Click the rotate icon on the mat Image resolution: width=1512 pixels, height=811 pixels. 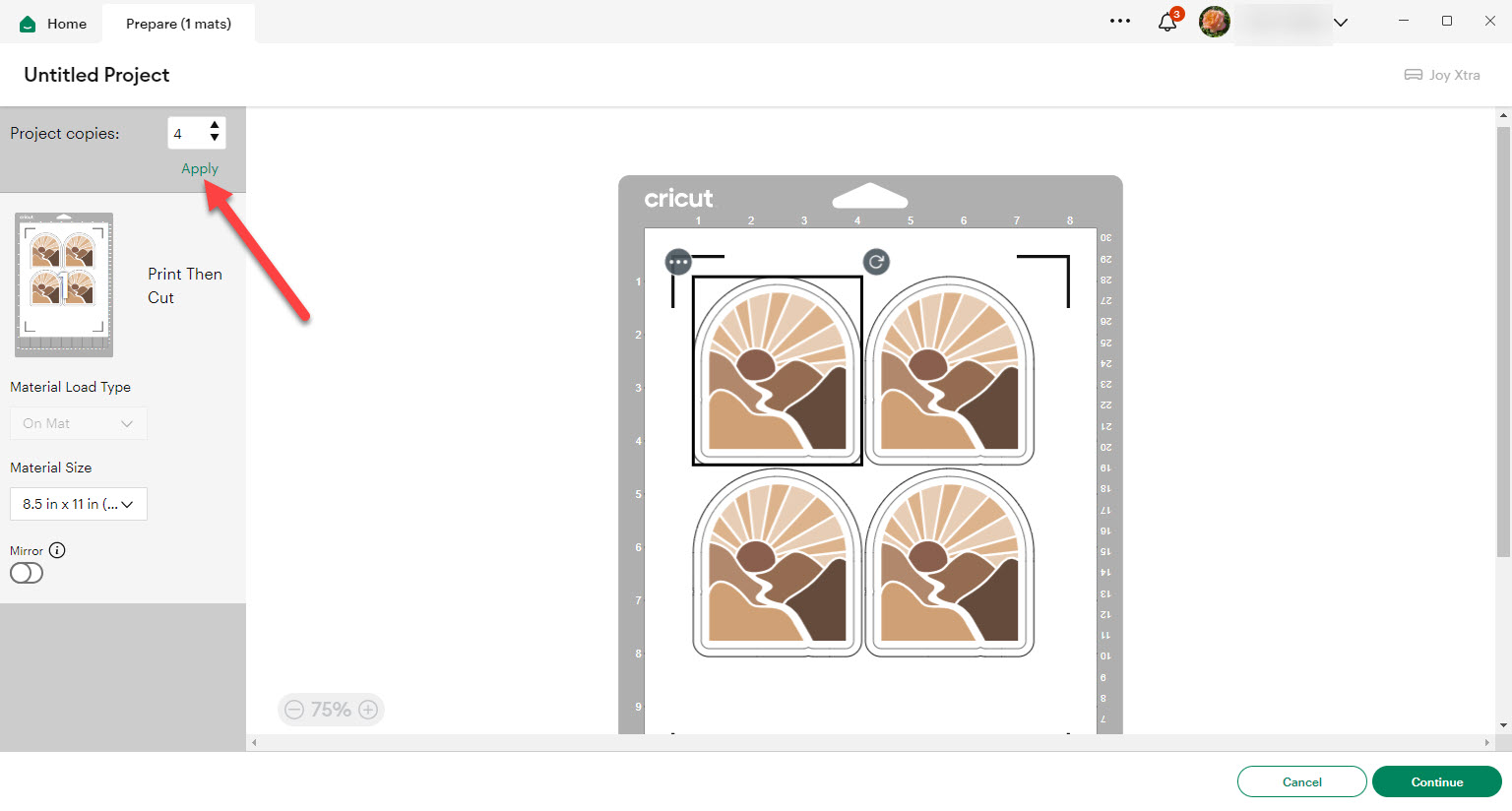point(876,261)
